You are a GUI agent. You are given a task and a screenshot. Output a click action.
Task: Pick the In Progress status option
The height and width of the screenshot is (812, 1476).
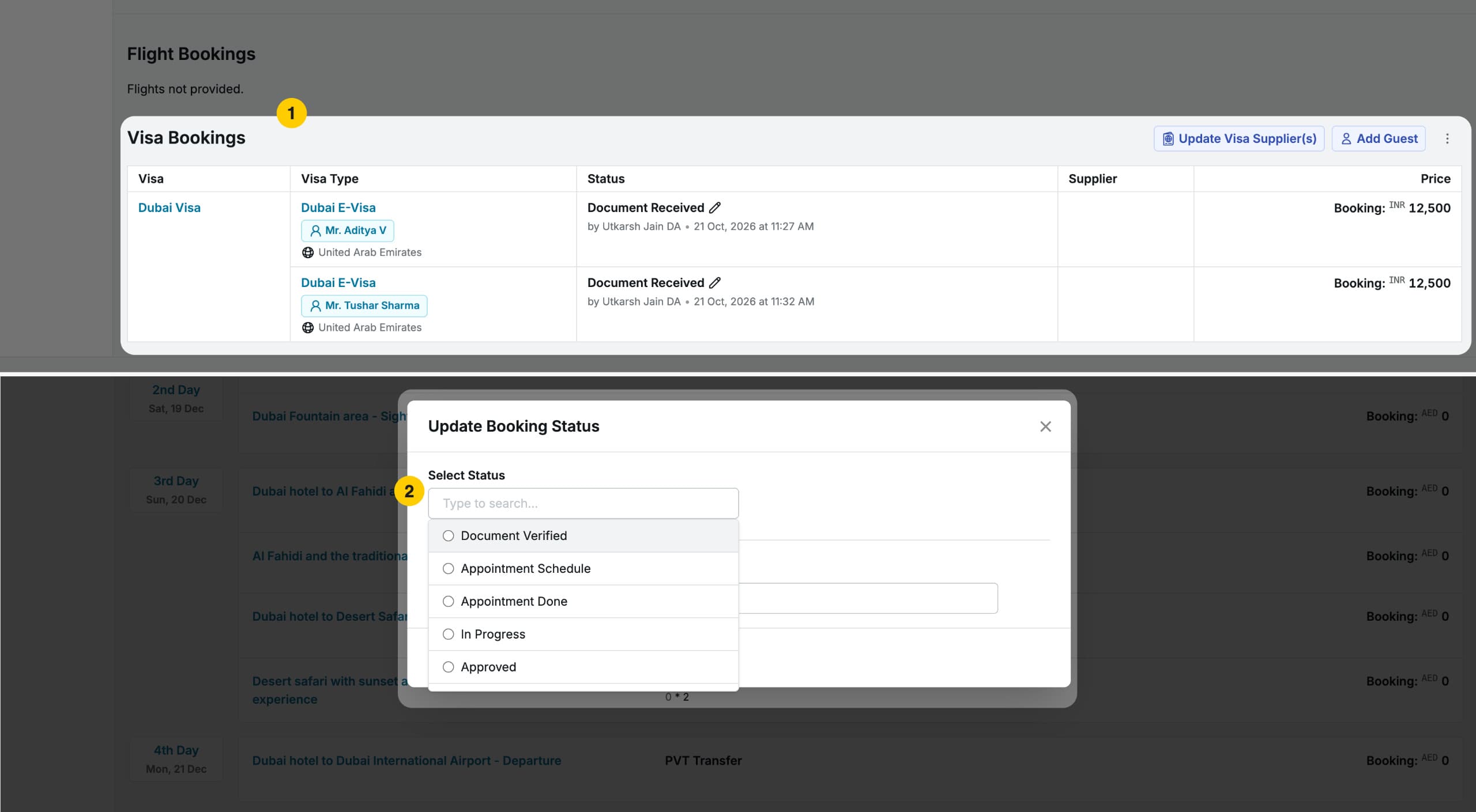pos(583,635)
